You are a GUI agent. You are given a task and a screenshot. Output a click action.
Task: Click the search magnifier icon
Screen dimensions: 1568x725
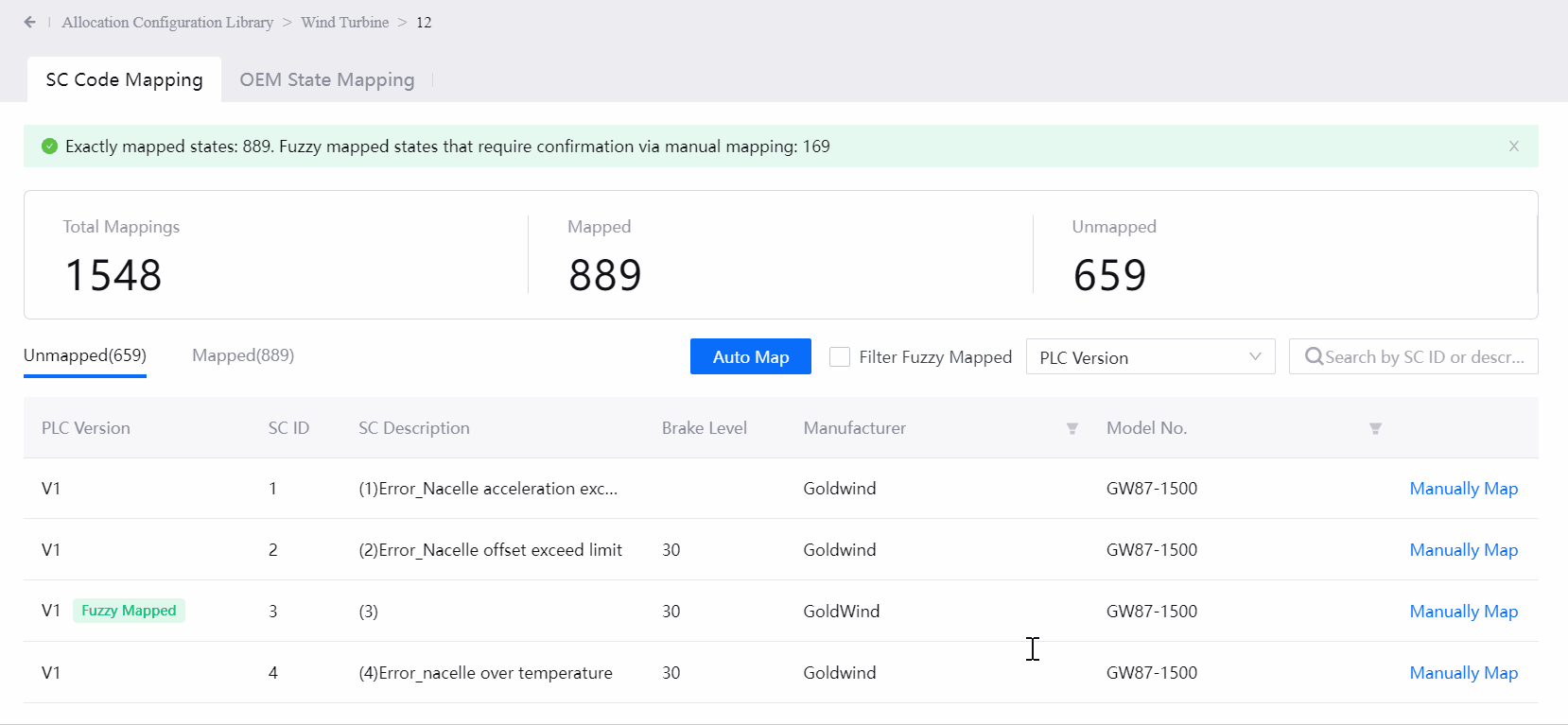(1314, 357)
